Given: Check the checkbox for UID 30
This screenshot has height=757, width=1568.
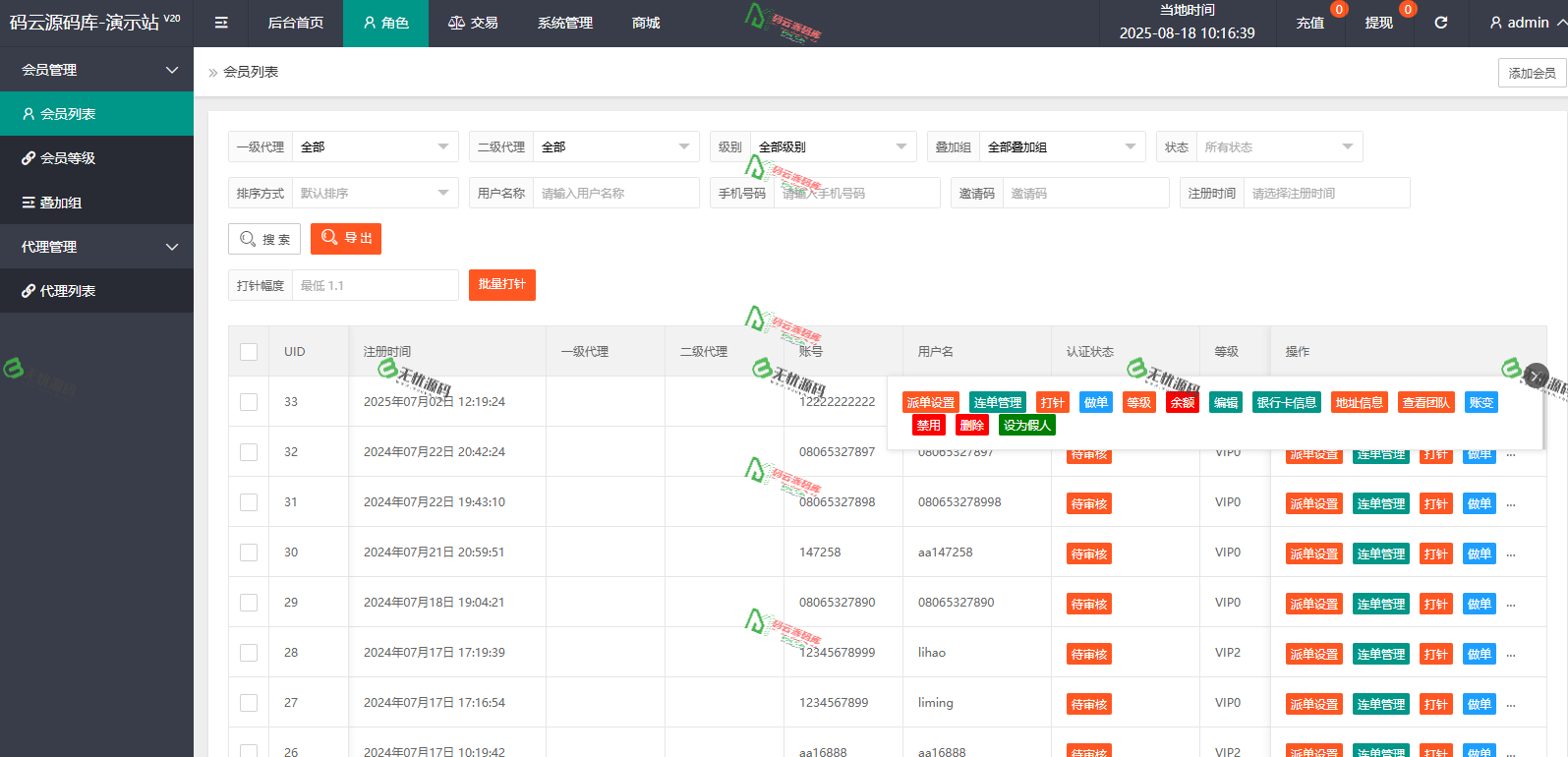Looking at the screenshot, I should (x=249, y=553).
